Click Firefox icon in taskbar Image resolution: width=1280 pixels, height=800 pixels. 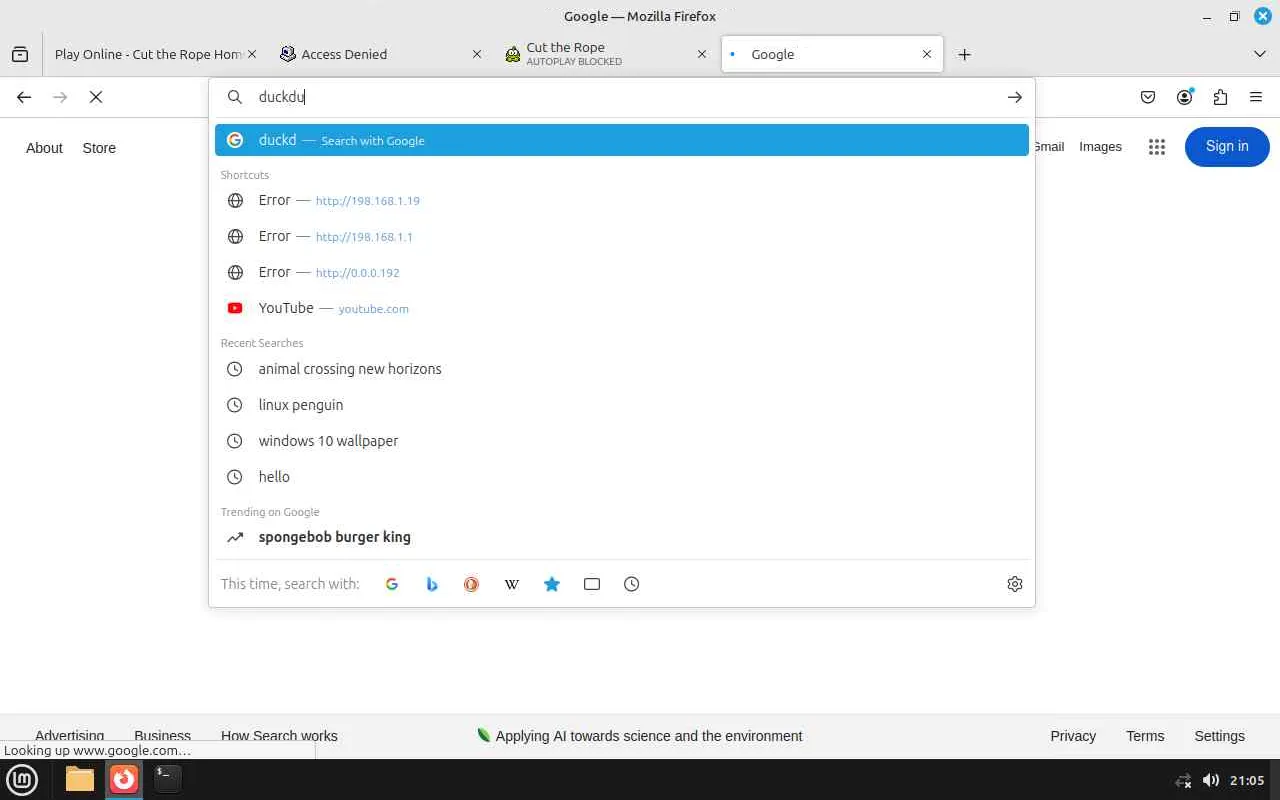124,779
